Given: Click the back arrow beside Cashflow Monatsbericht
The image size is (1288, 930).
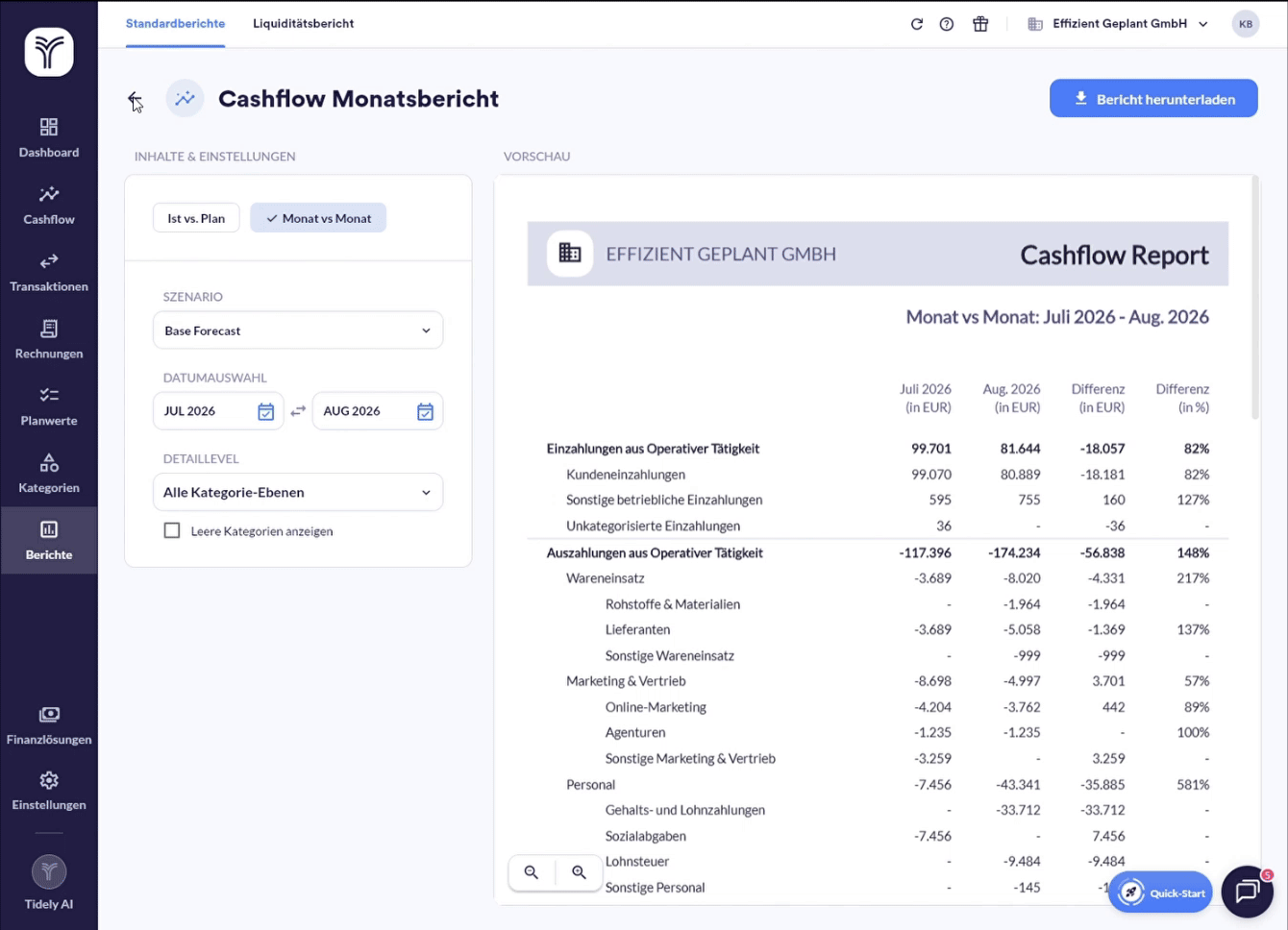Looking at the screenshot, I should pyautogui.click(x=135, y=99).
